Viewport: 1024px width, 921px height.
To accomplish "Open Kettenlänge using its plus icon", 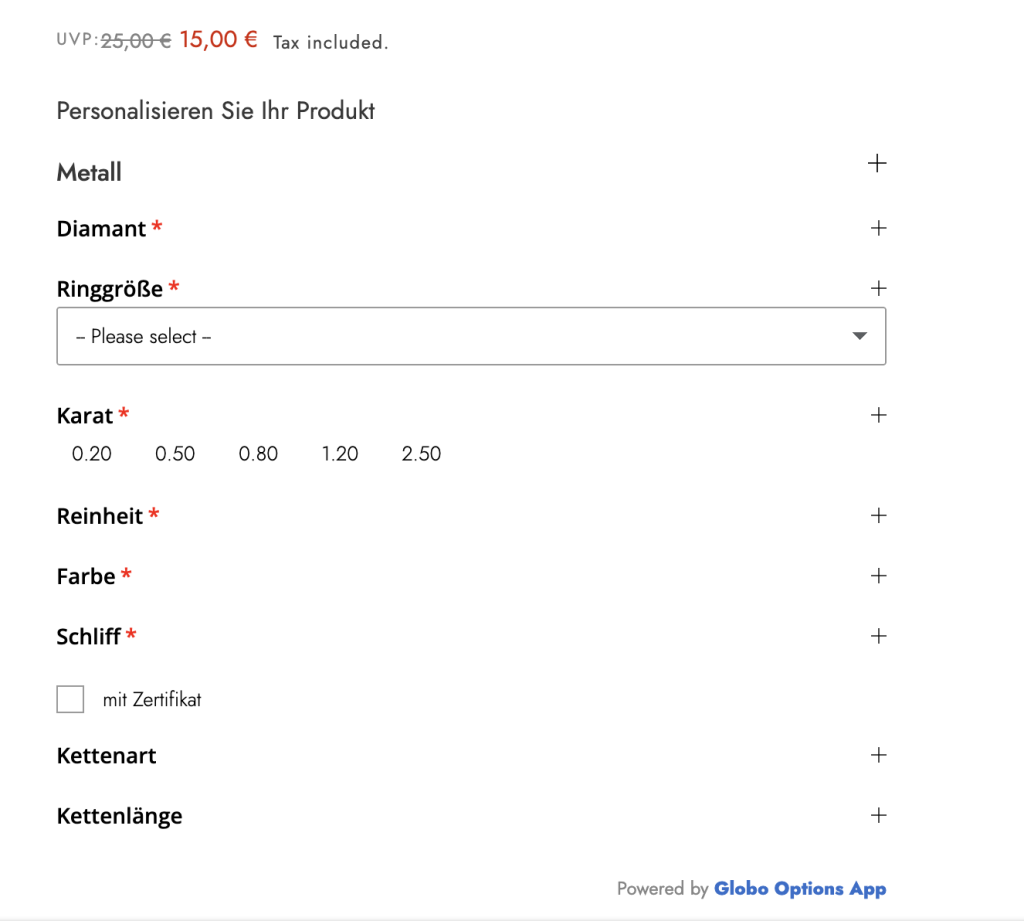I will point(878,815).
